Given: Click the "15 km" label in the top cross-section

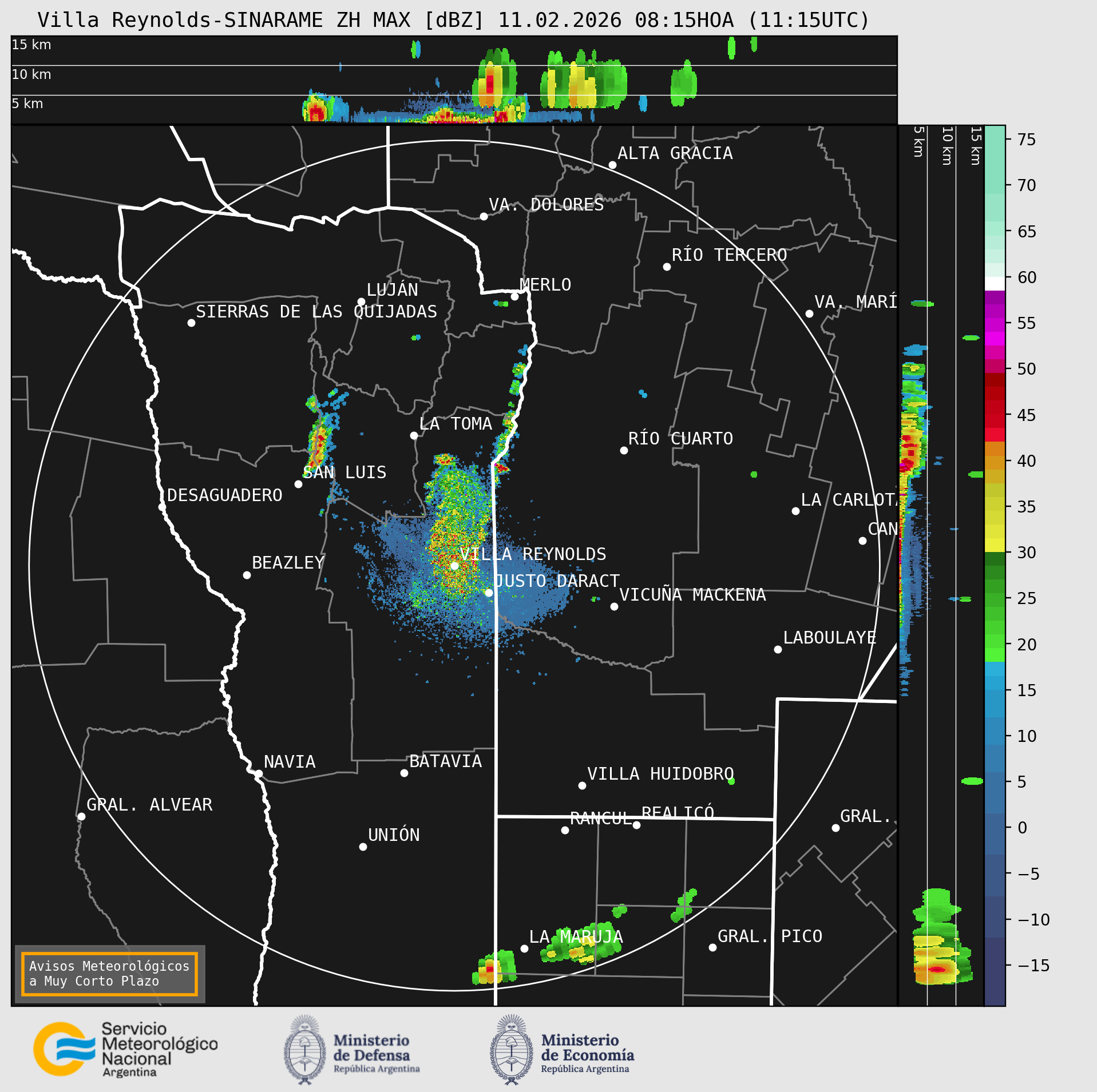Looking at the screenshot, I should [31, 45].
